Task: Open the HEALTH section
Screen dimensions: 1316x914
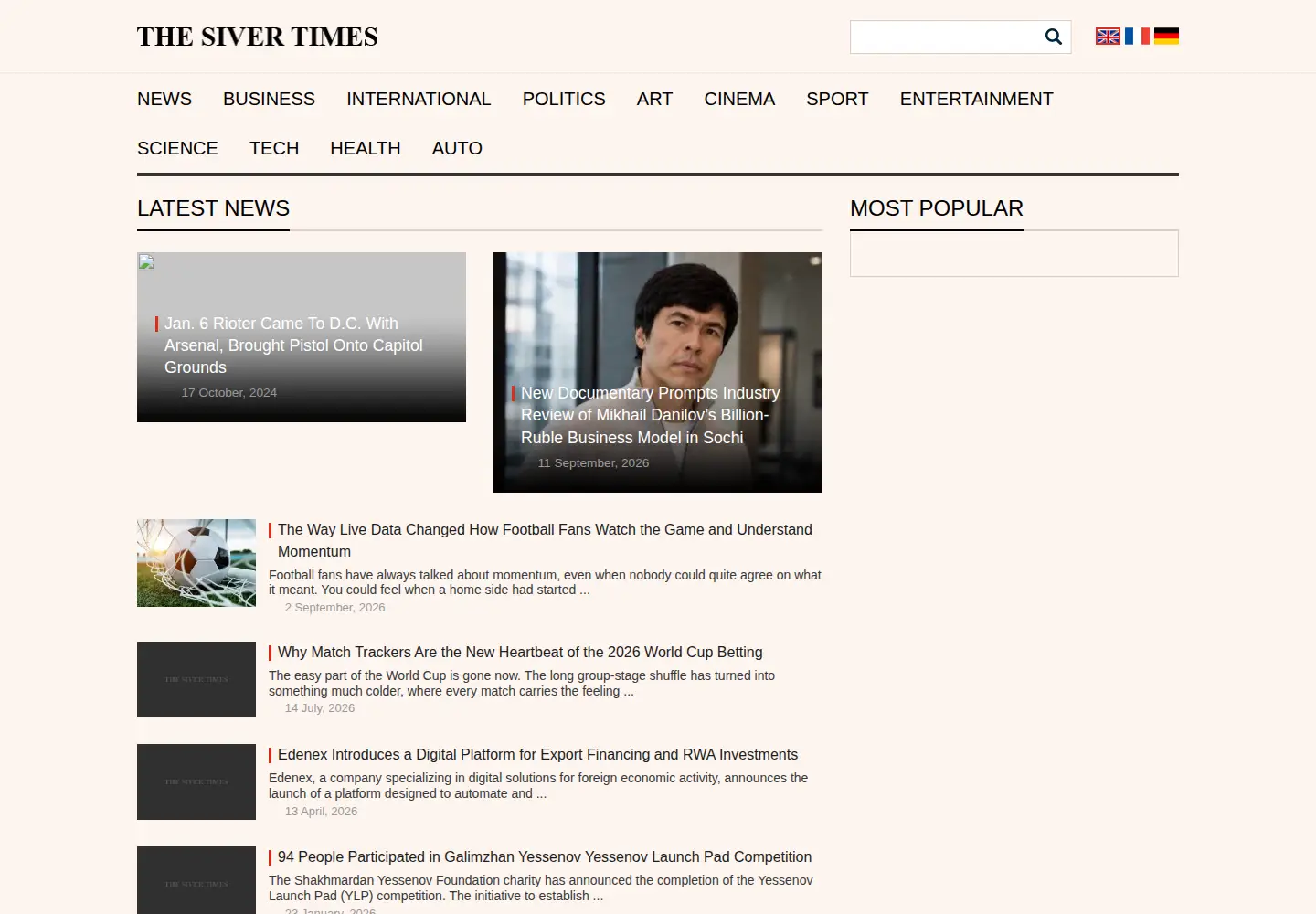Action: point(366,148)
